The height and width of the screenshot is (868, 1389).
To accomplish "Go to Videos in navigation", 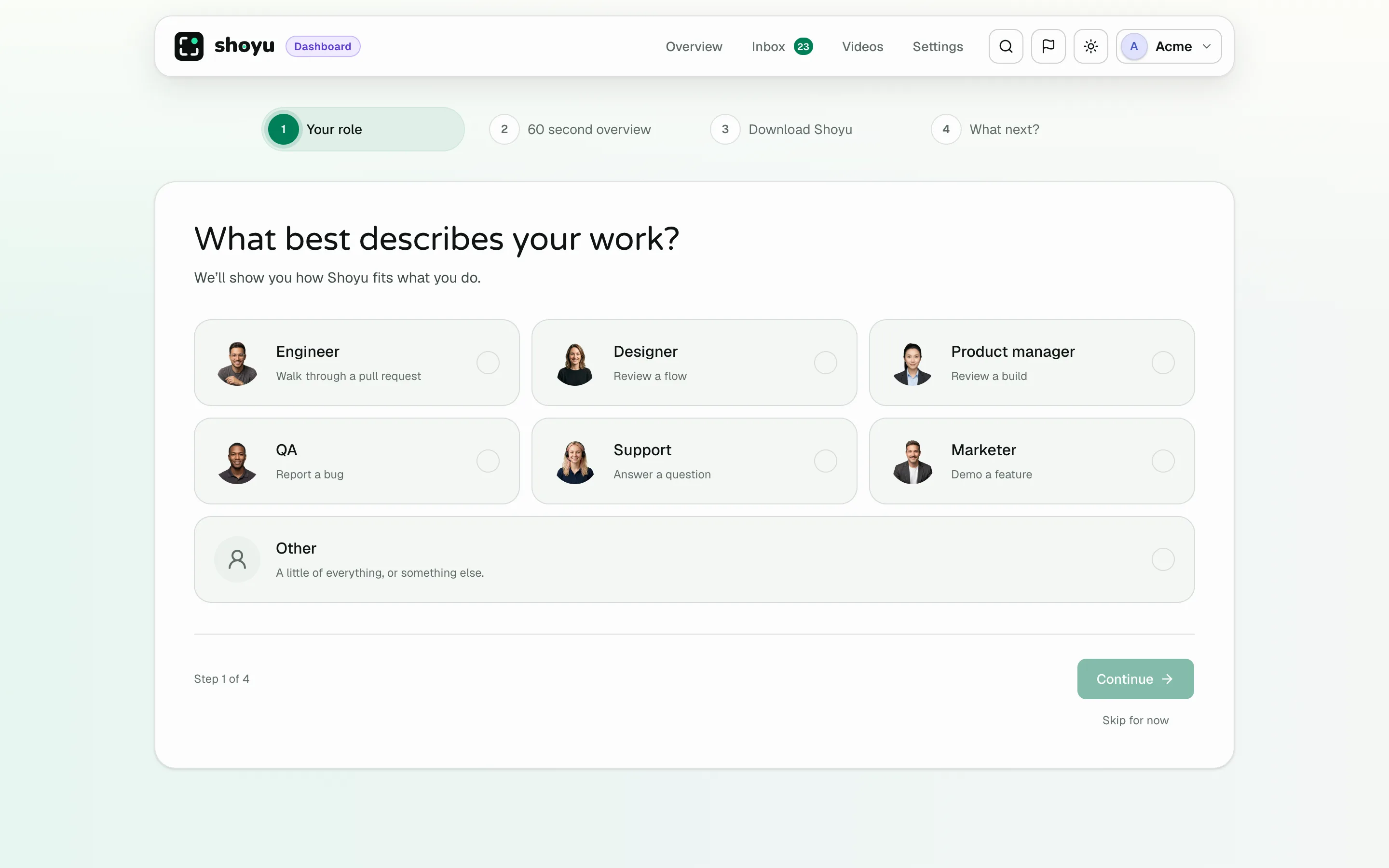I will click(x=862, y=46).
